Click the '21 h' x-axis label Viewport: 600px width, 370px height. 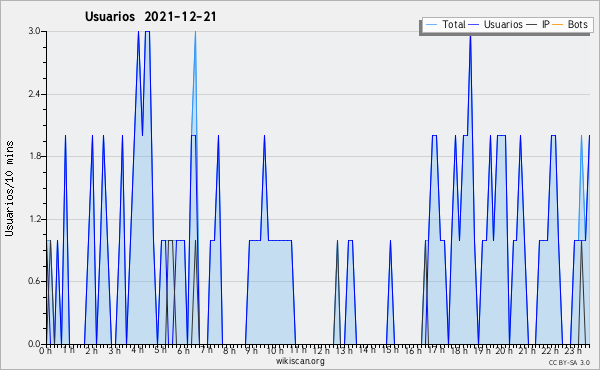click(527, 350)
